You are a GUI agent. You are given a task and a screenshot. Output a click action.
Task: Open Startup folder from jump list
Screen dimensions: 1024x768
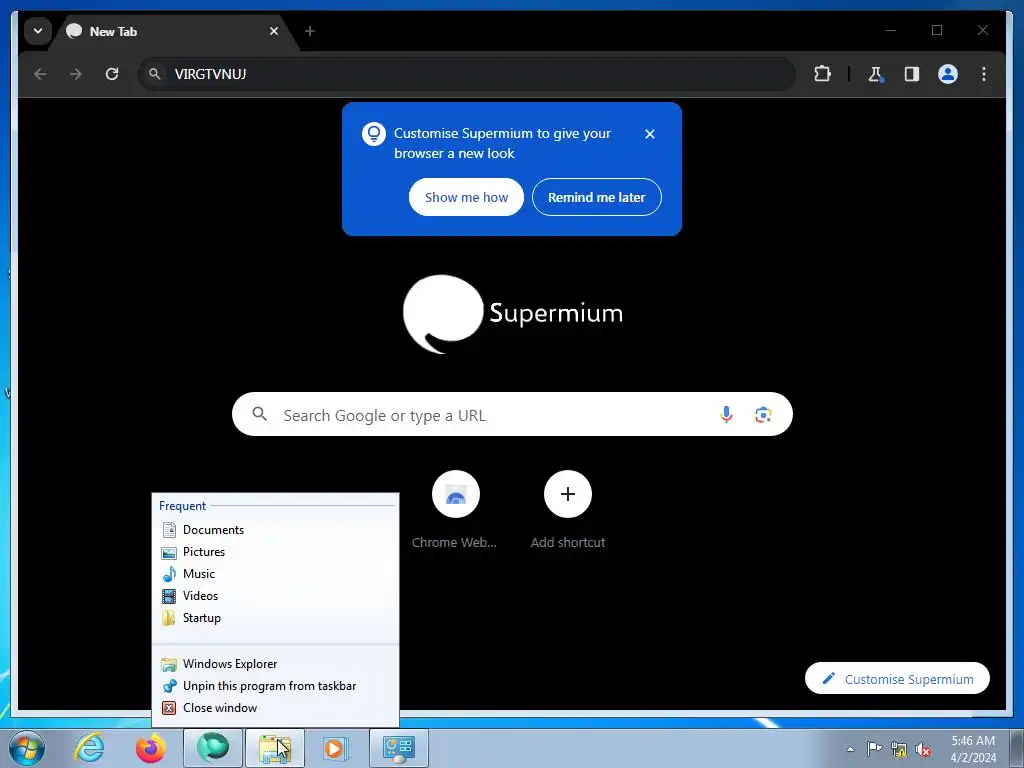point(276,618)
